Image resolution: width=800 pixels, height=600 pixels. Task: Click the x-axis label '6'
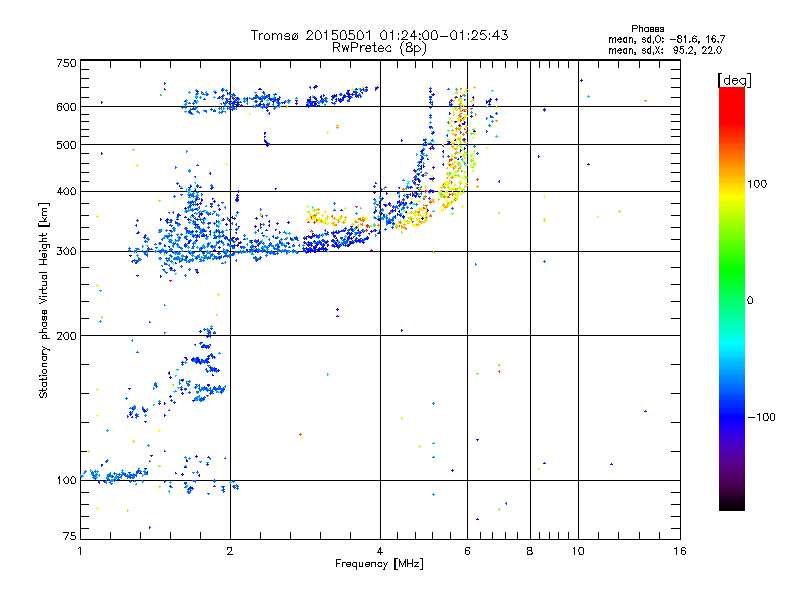[x=467, y=551]
